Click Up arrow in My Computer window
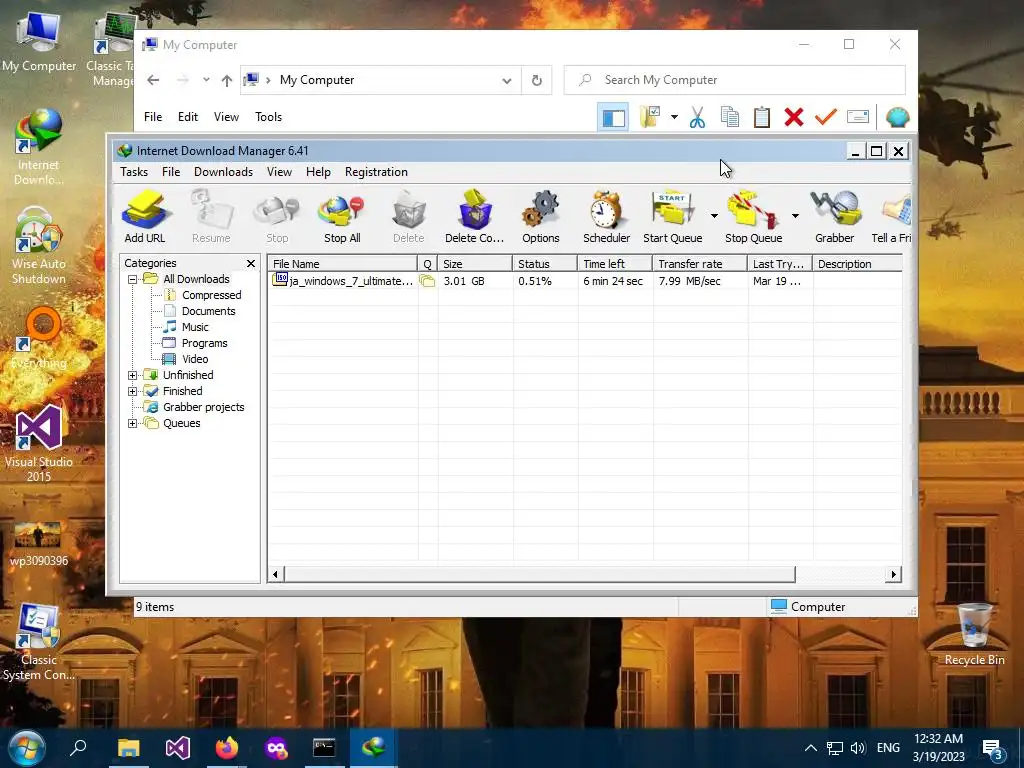The image size is (1024, 768). point(227,80)
